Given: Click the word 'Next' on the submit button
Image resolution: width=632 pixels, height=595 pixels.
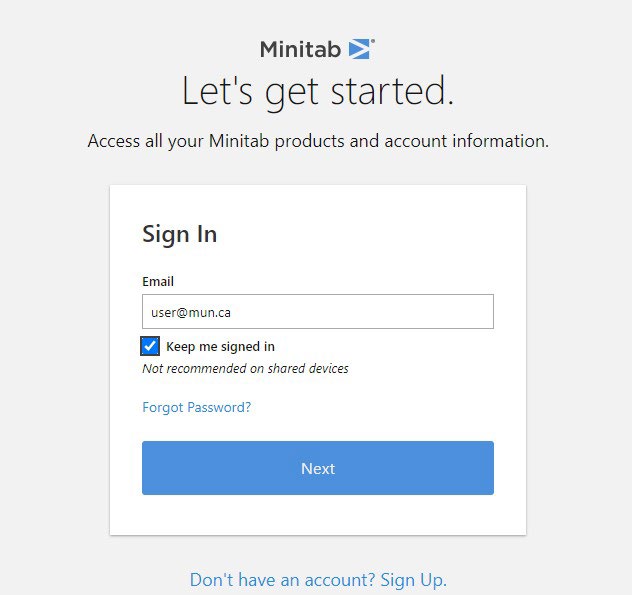Looking at the screenshot, I should pyautogui.click(x=318, y=468).
